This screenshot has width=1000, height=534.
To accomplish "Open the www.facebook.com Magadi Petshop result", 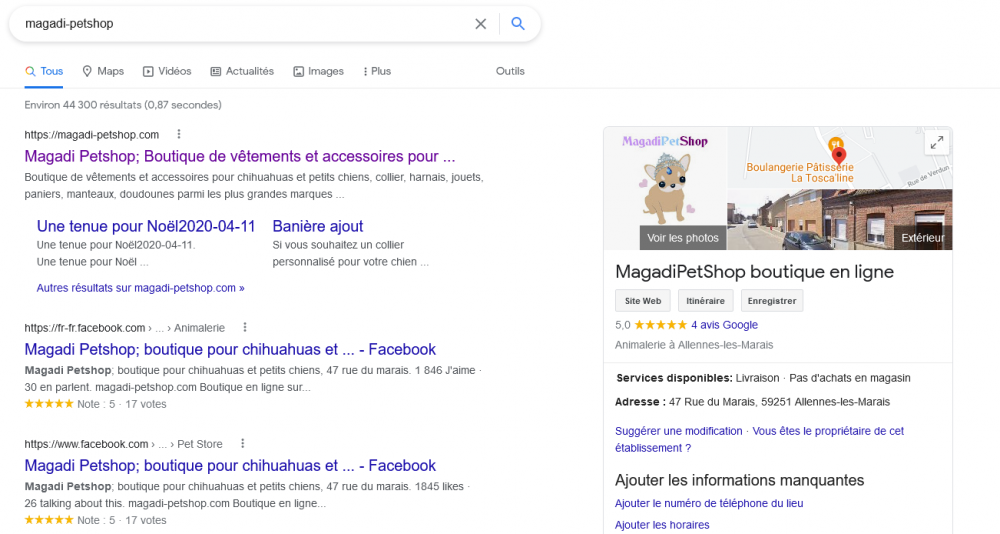I will [230, 466].
